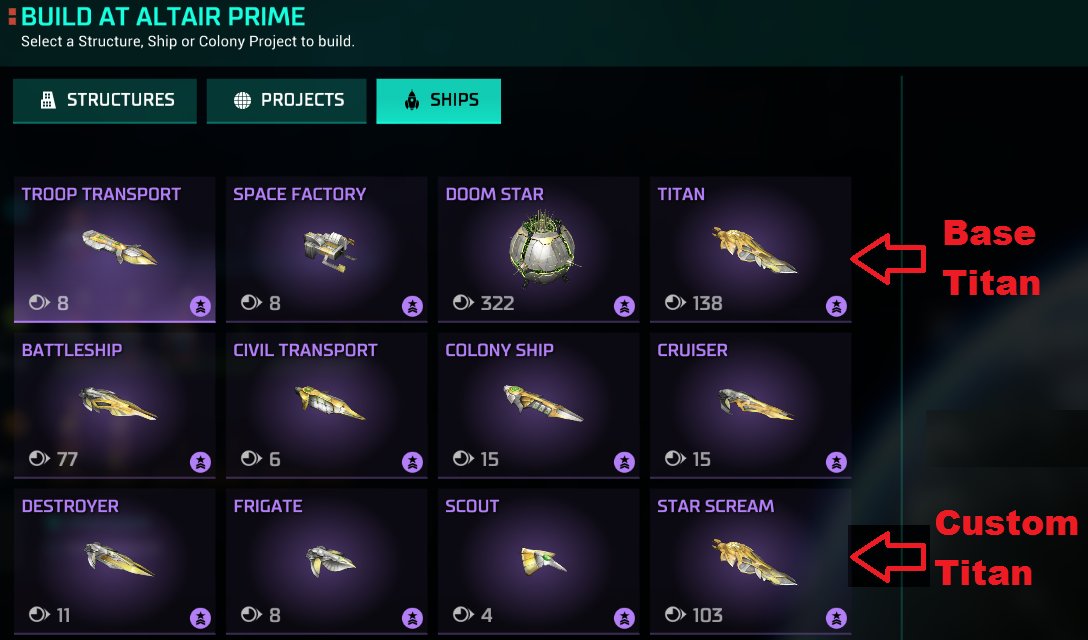
Task: Choose the Colony Ship to build
Action: pos(538,405)
